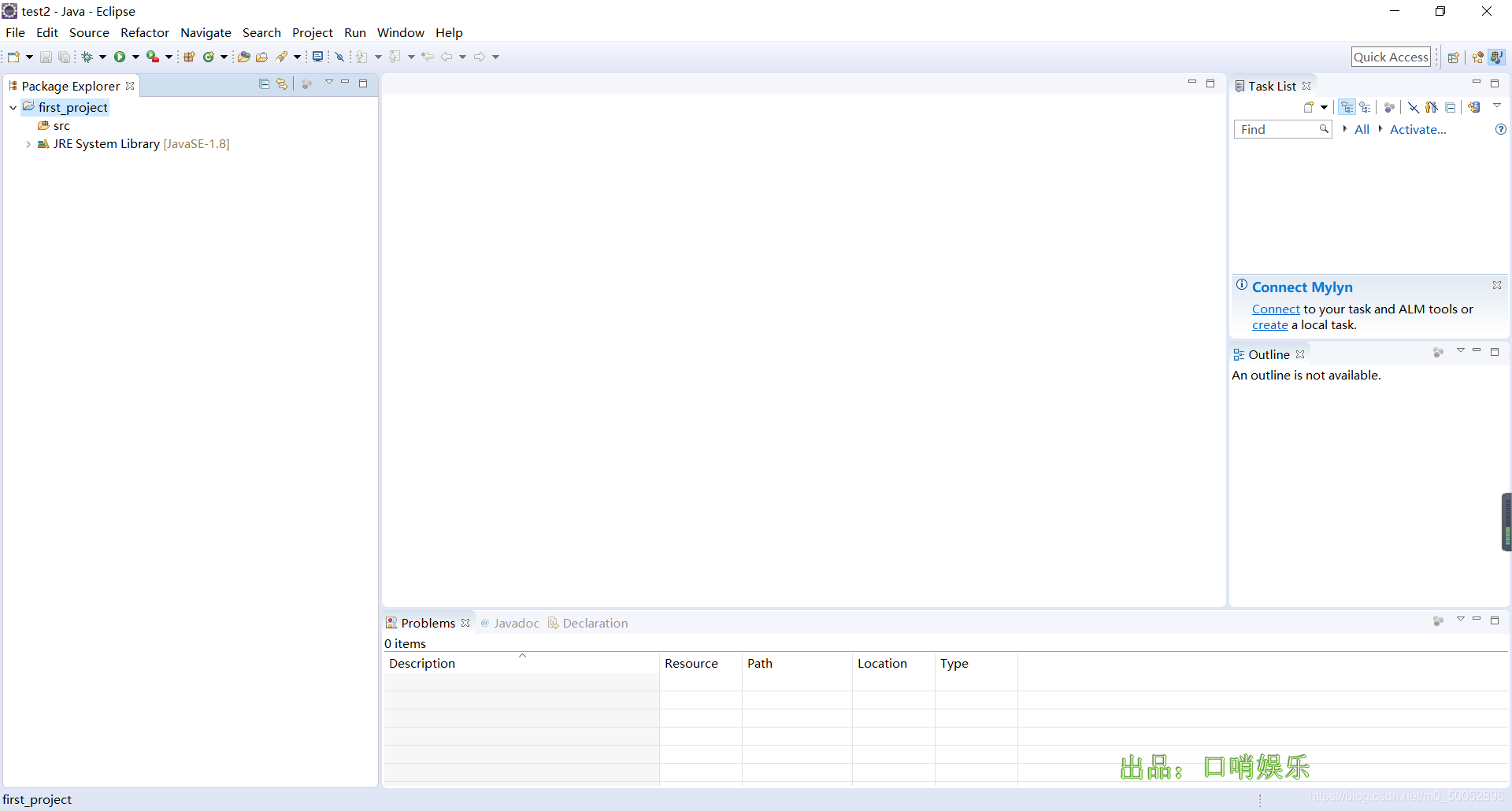Click the Find field in Task List
The height and width of the screenshot is (811, 1512).
point(1282,129)
